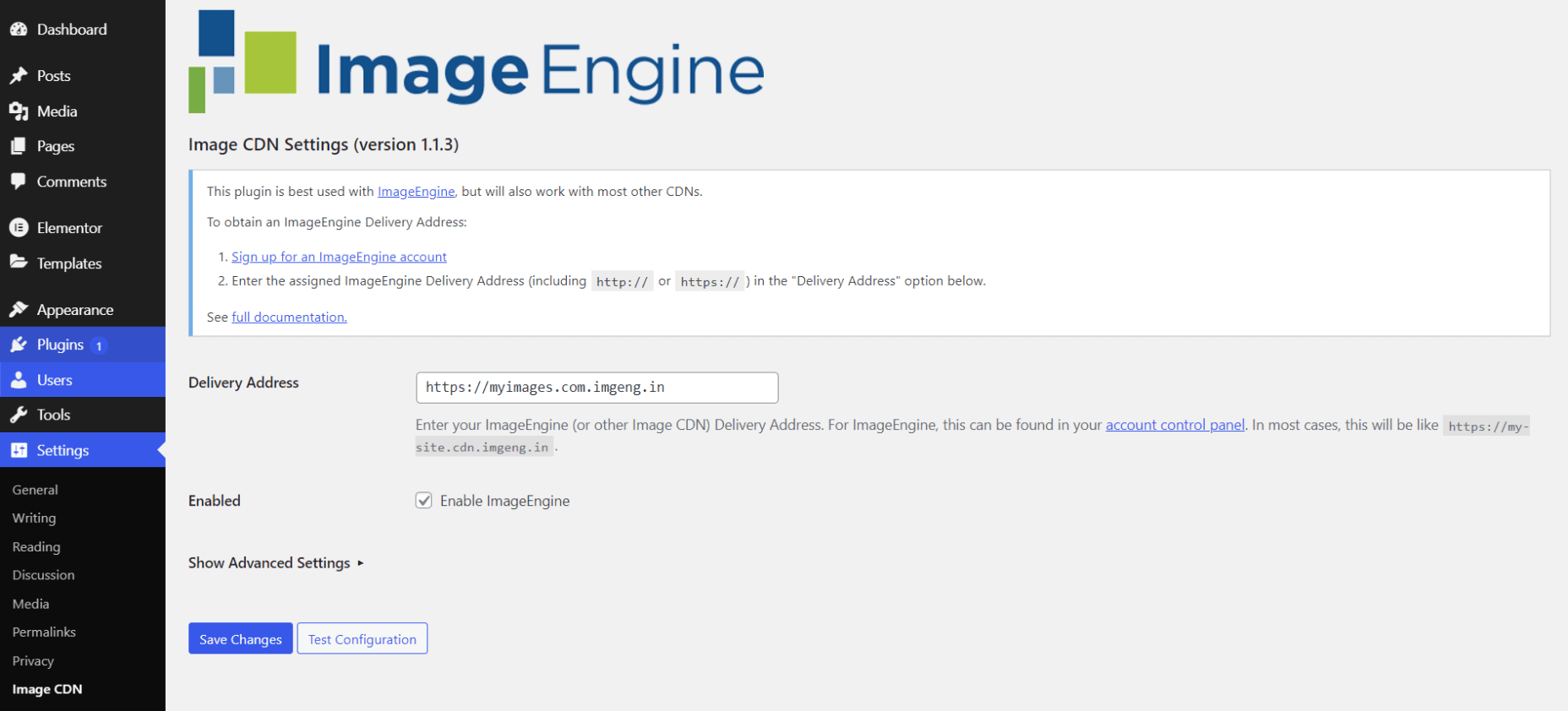The height and width of the screenshot is (711, 1568).
Task: Click the Enable ImageEngine label text
Action: [x=505, y=501]
